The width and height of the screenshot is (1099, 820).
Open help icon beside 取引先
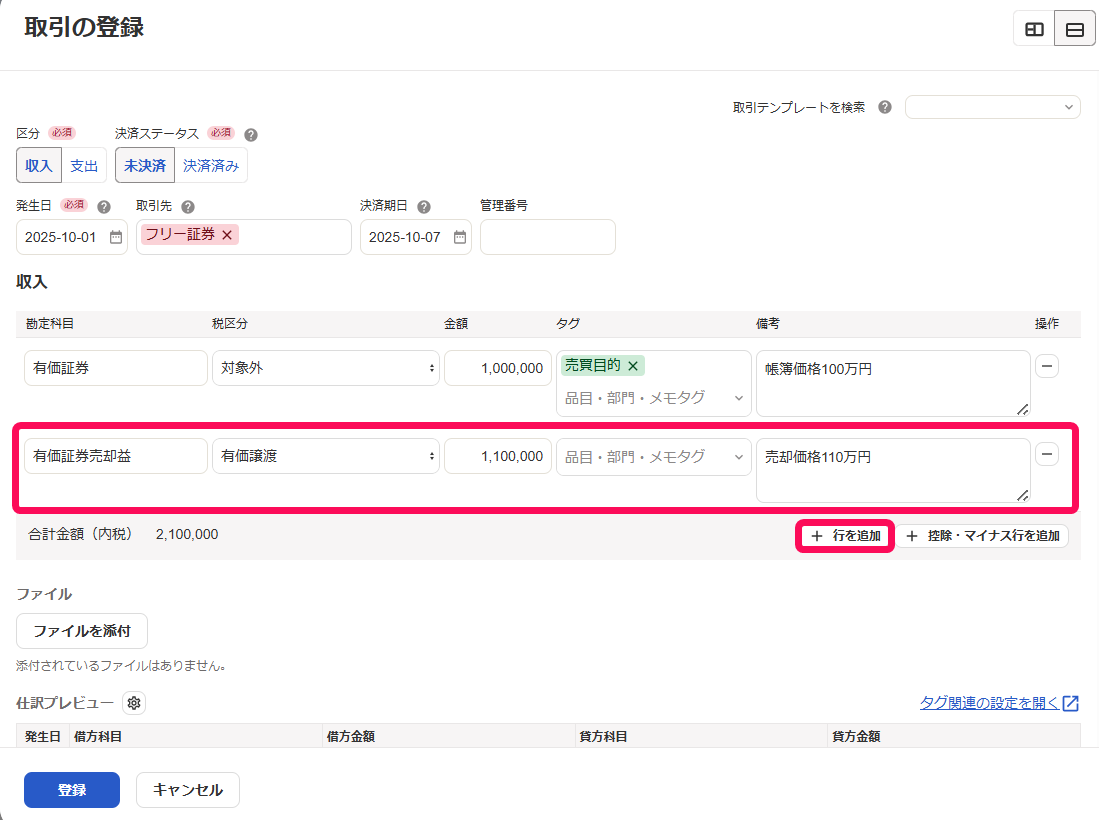click(x=188, y=207)
